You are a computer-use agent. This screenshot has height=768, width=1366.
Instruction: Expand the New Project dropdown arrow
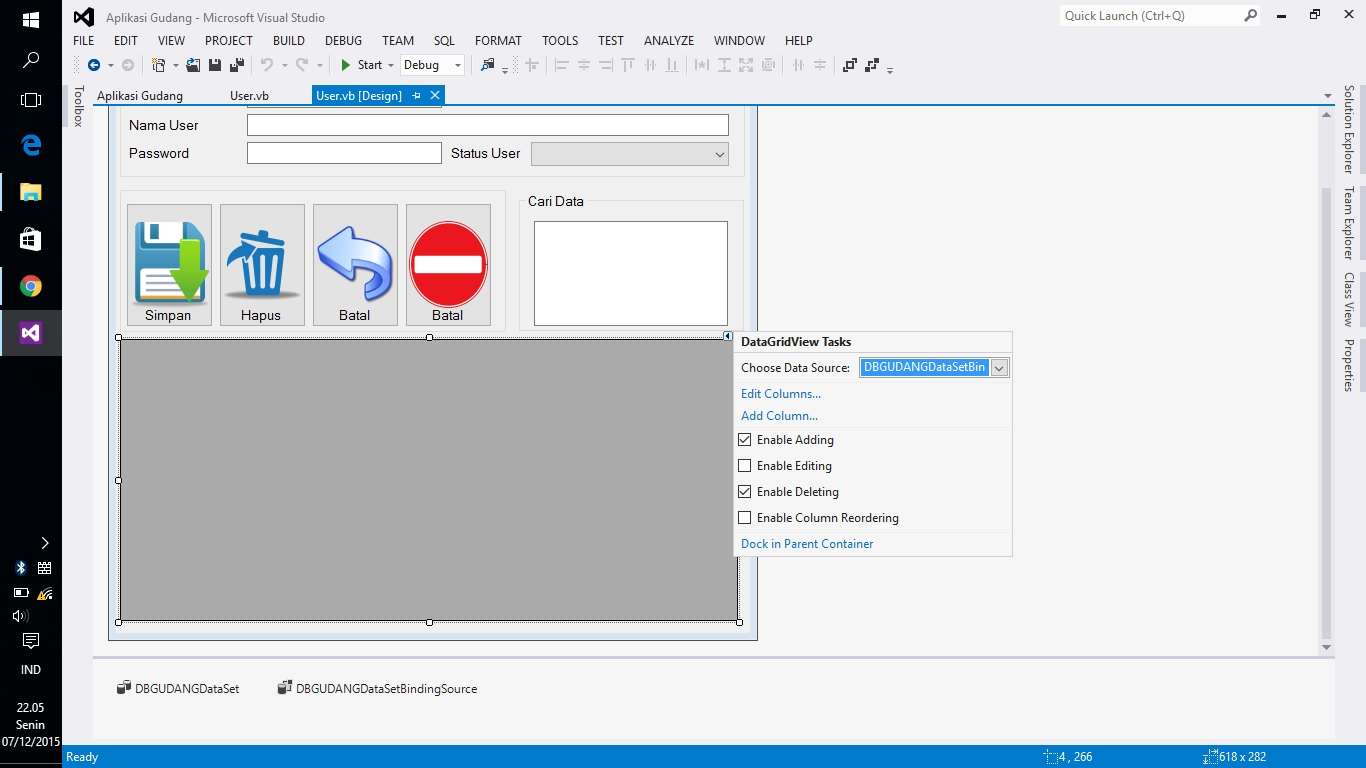(x=175, y=65)
